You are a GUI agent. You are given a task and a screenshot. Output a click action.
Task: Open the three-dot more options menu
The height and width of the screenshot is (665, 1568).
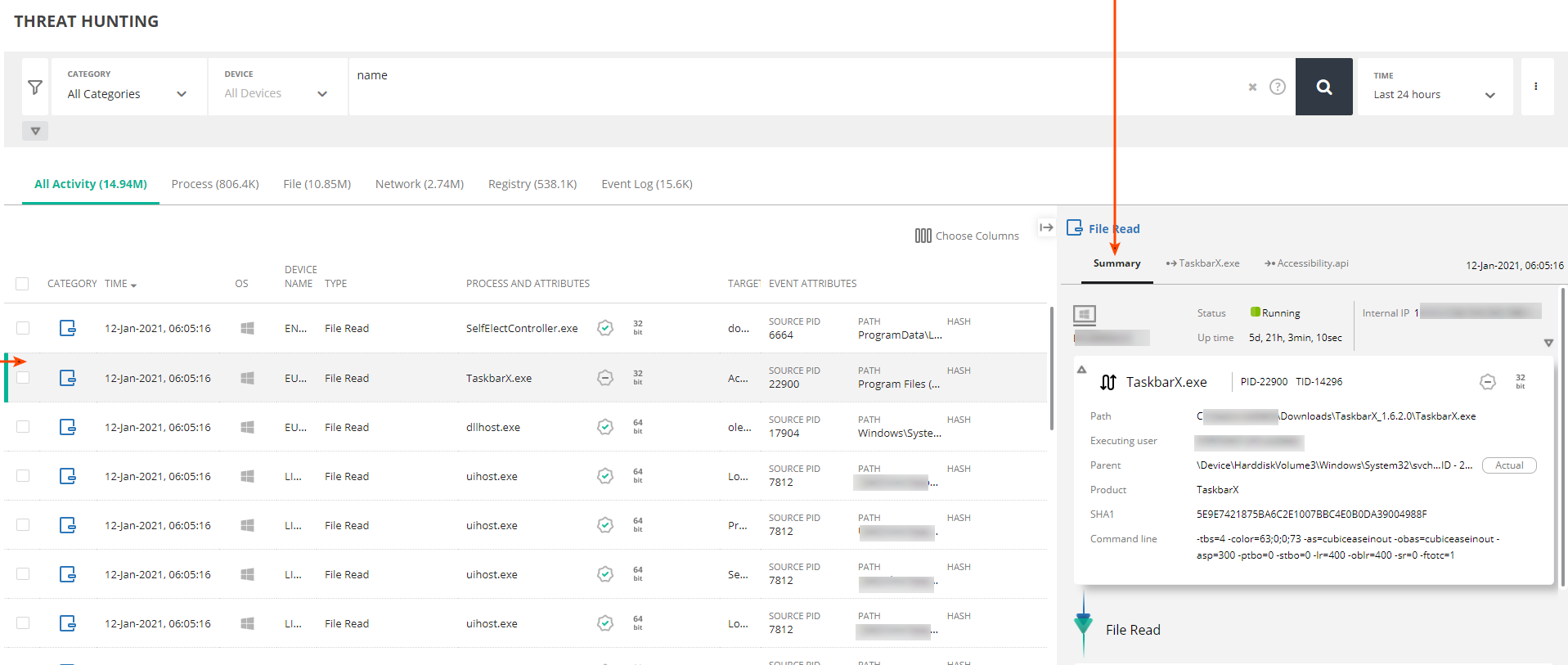point(1535,87)
